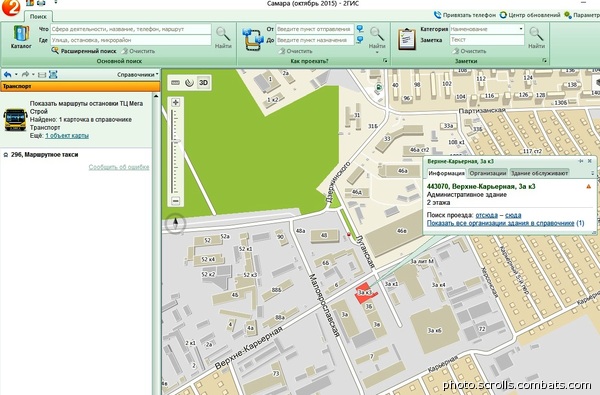Expand info popup options arrow
Viewport: 600px width, 395px height.
tap(592, 173)
